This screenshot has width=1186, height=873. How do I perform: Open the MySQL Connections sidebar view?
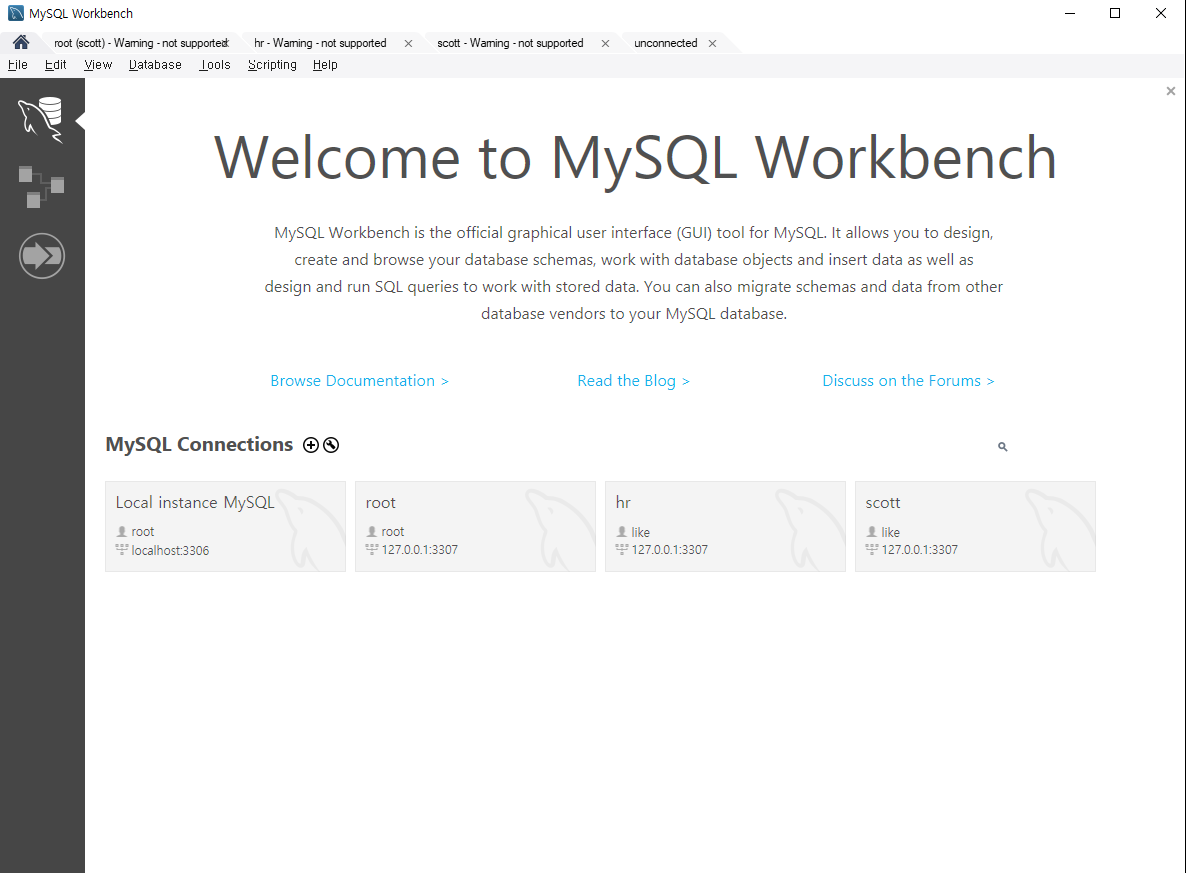point(41,120)
